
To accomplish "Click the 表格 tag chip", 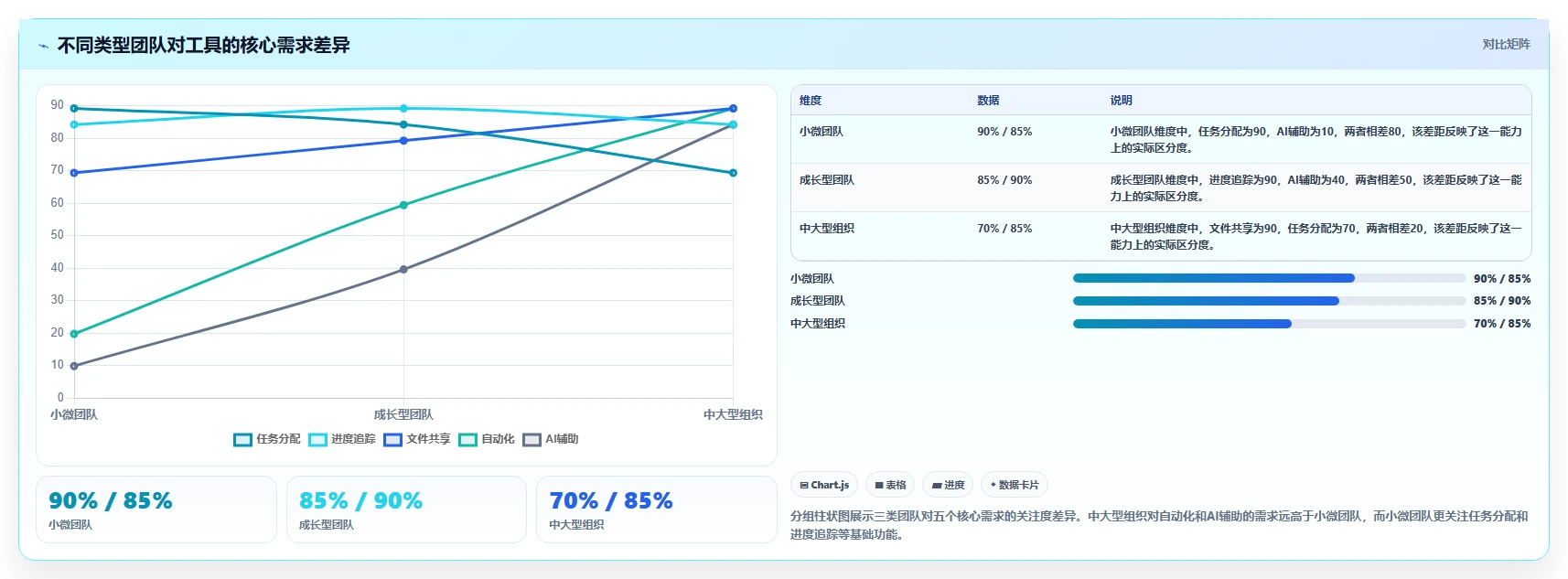I will click(890, 485).
